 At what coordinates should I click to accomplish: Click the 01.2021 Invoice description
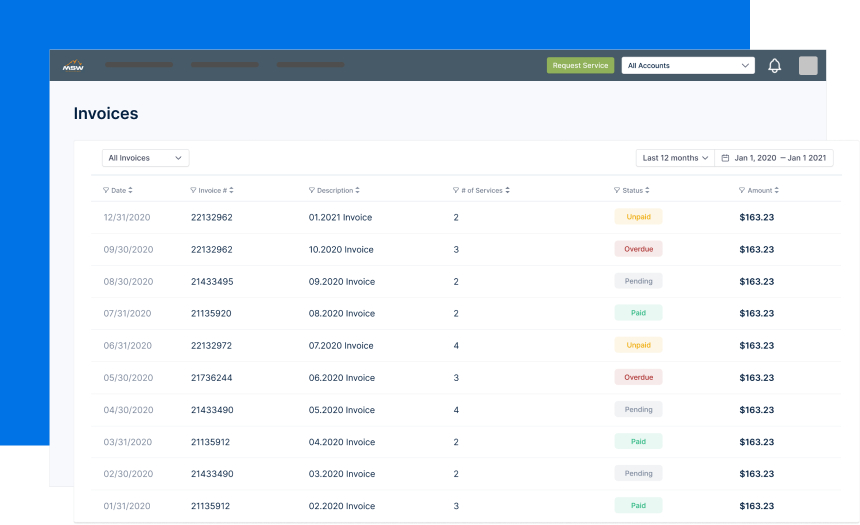(341, 217)
